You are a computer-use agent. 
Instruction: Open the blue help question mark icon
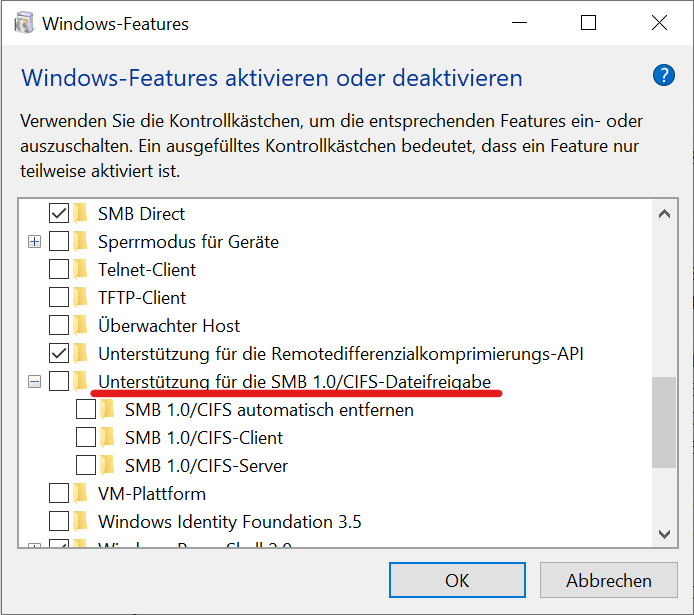click(663, 75)
